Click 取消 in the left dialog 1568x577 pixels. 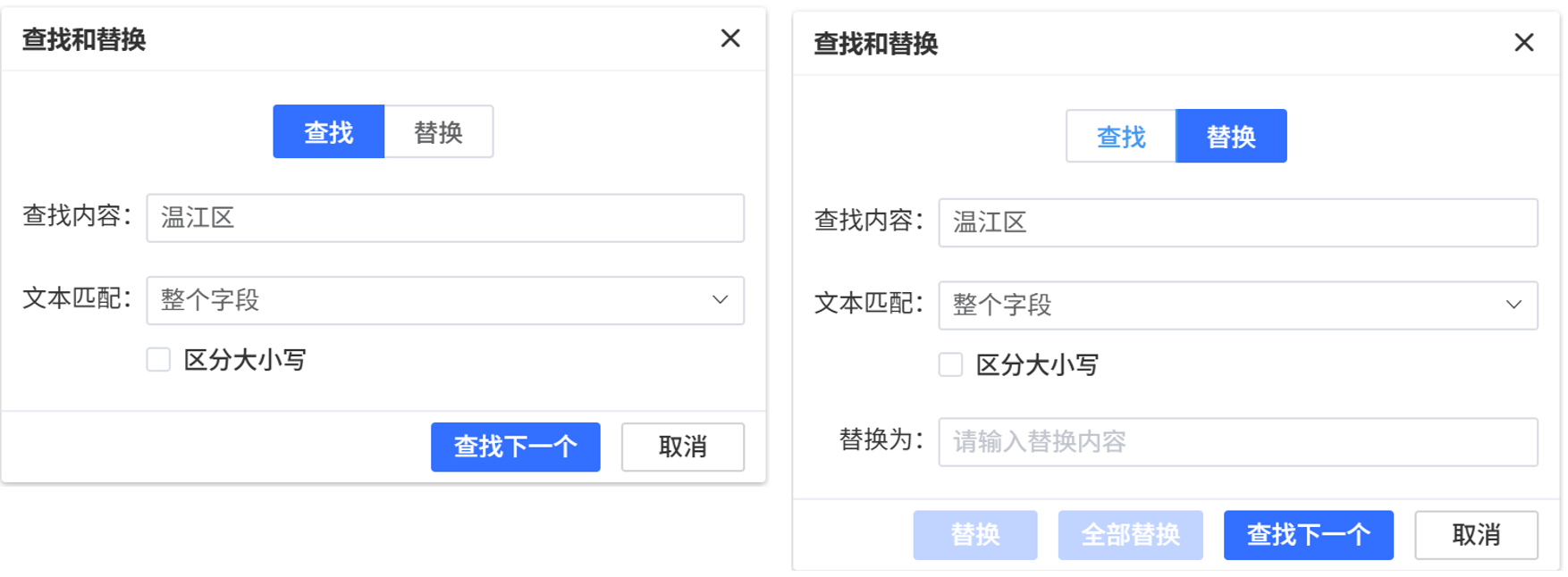[x=682, y=447]
